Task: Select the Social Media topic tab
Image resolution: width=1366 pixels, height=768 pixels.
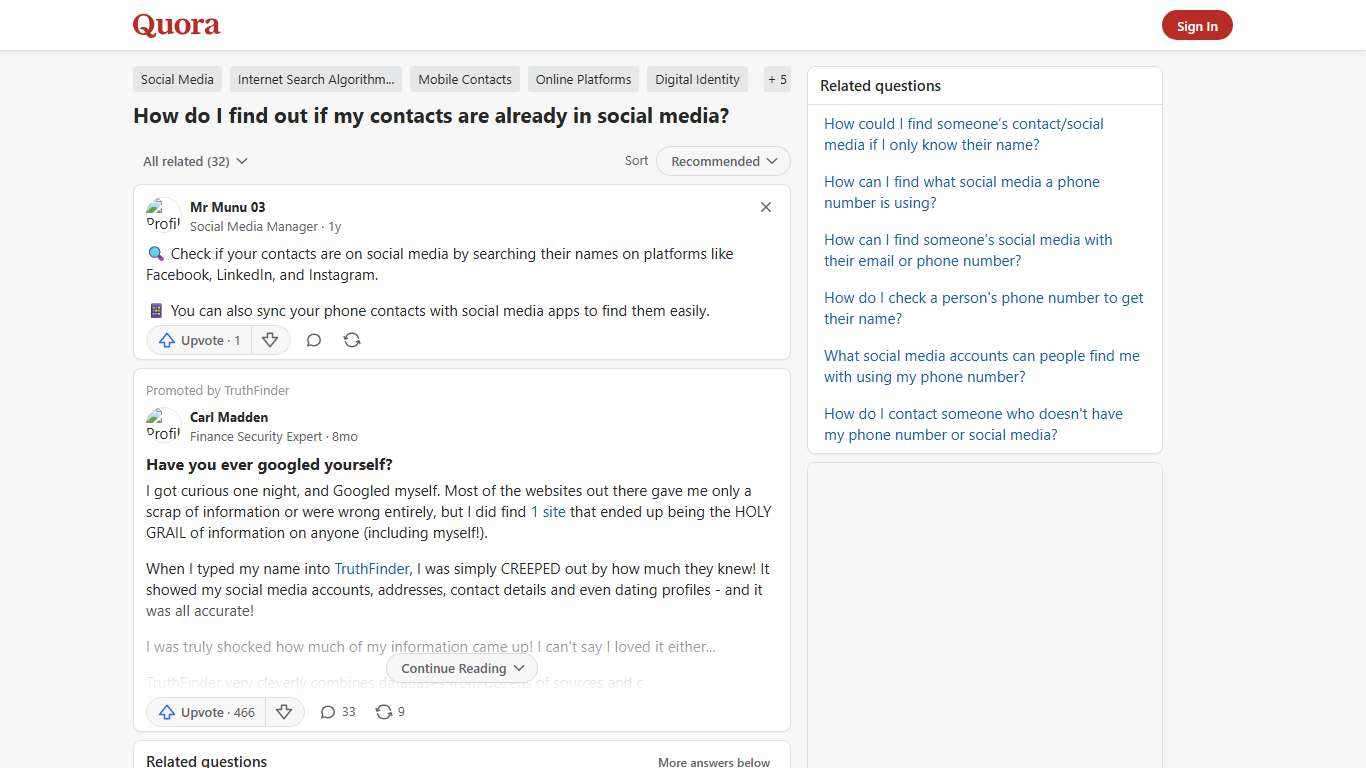Action: (x=177, y=79)
